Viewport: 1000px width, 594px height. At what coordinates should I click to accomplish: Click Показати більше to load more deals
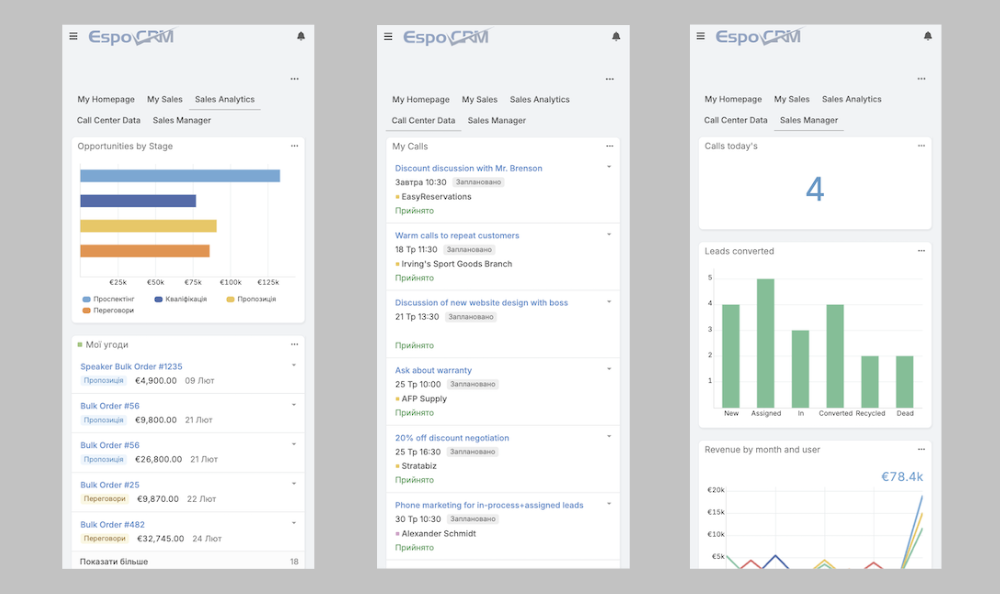pyautogui.click(x=114, y=562)
